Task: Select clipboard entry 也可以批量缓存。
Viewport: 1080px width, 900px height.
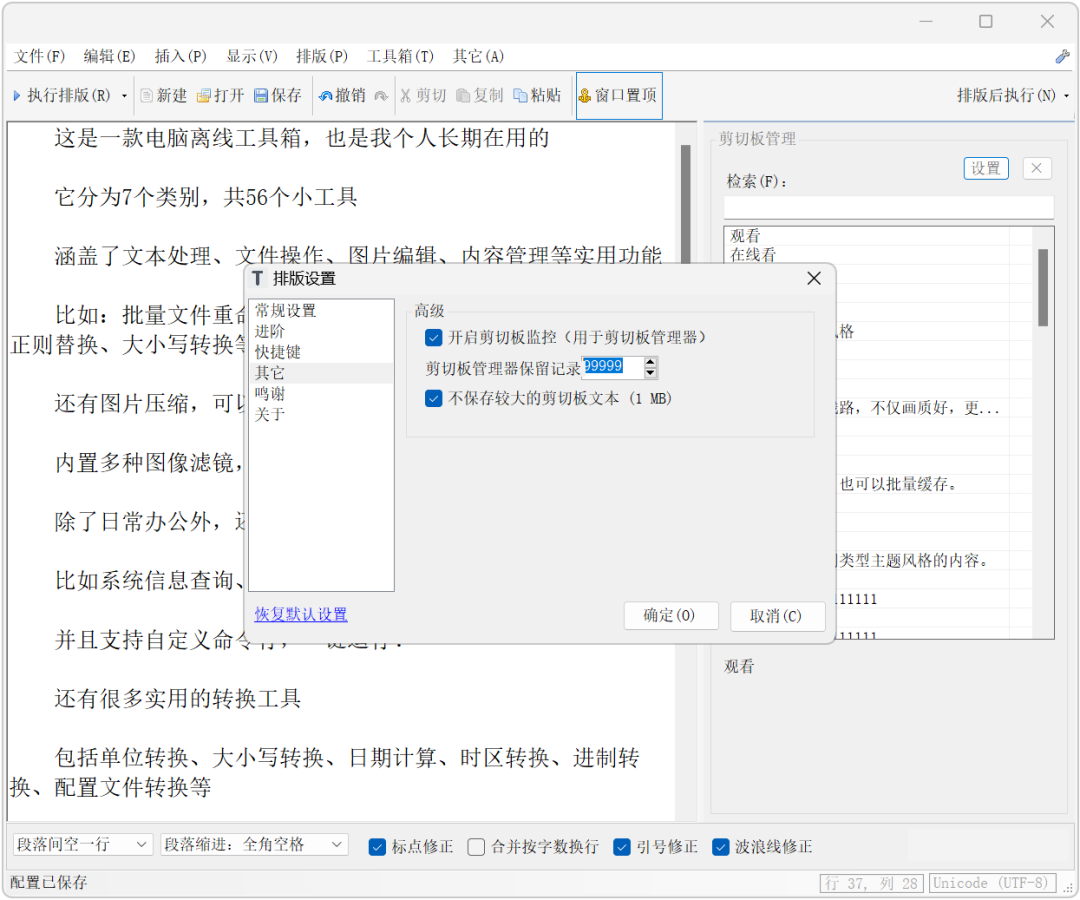Action: [x=898, y=484]
